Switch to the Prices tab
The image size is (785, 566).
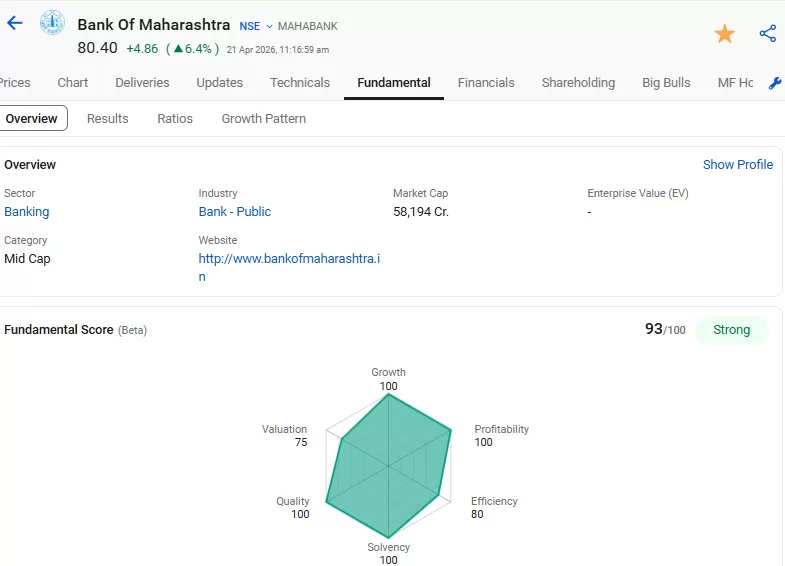click(15, 83)
